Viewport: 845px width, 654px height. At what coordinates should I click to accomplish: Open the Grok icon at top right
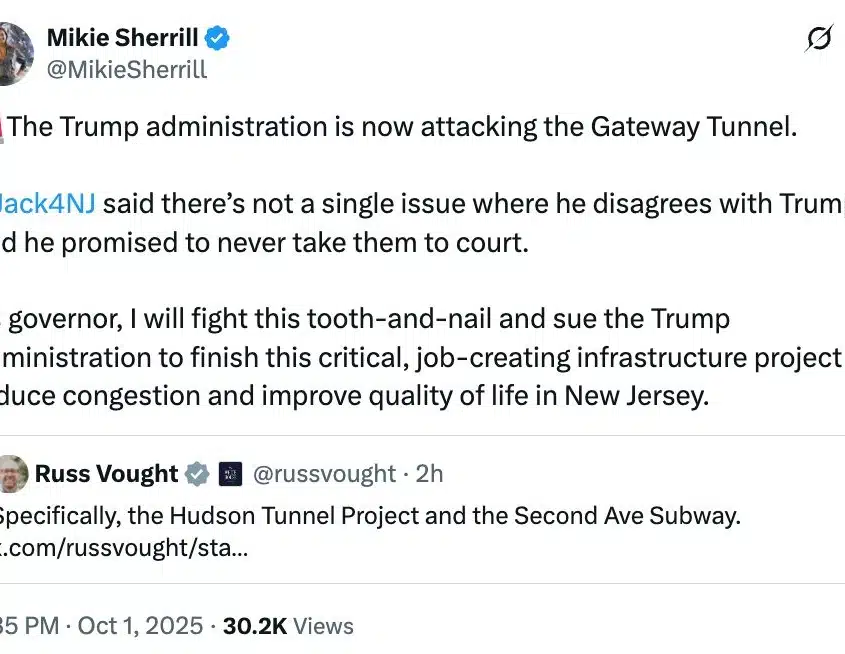pyautogui.click(x=818, y=39)
